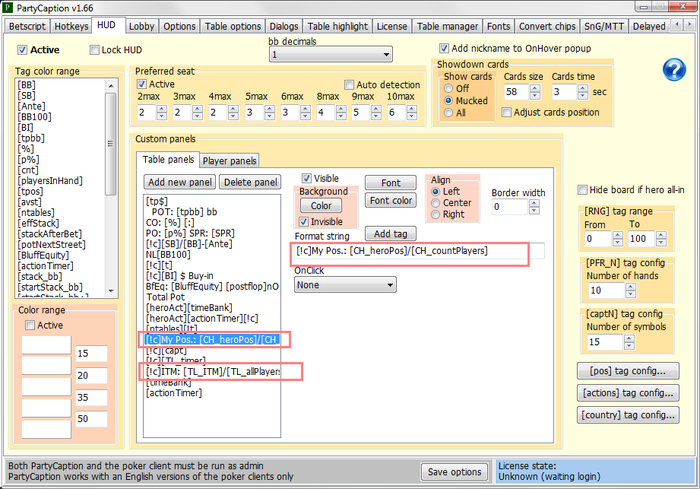Select the Mucked show cards option
700x489 pixels.
click(x=448, y=102)
